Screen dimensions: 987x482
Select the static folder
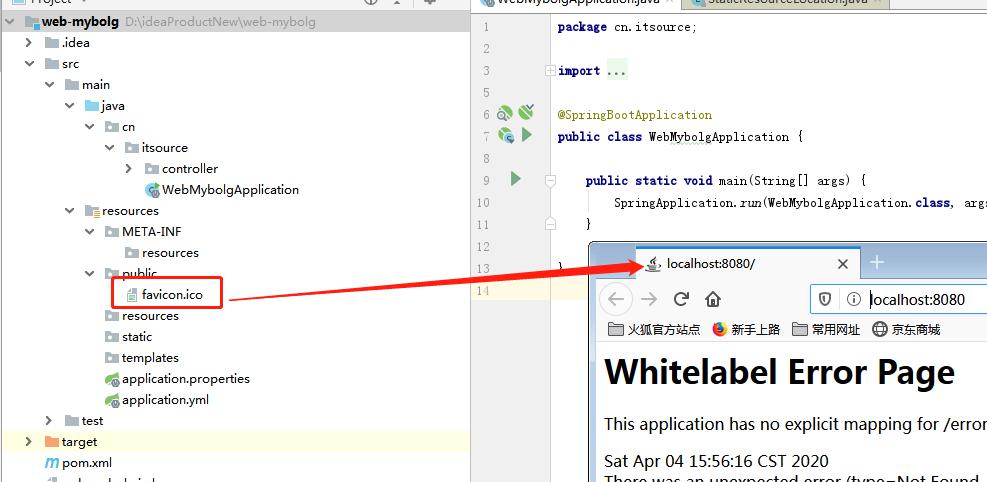pos(137,337)
